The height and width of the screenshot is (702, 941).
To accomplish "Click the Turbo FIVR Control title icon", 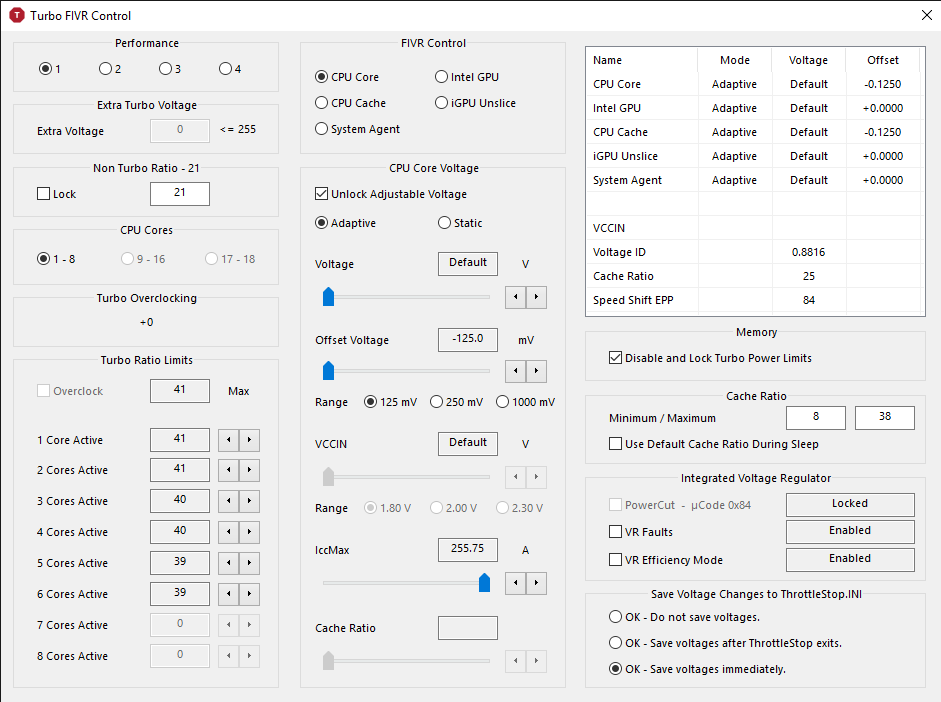I will (17, 16).
